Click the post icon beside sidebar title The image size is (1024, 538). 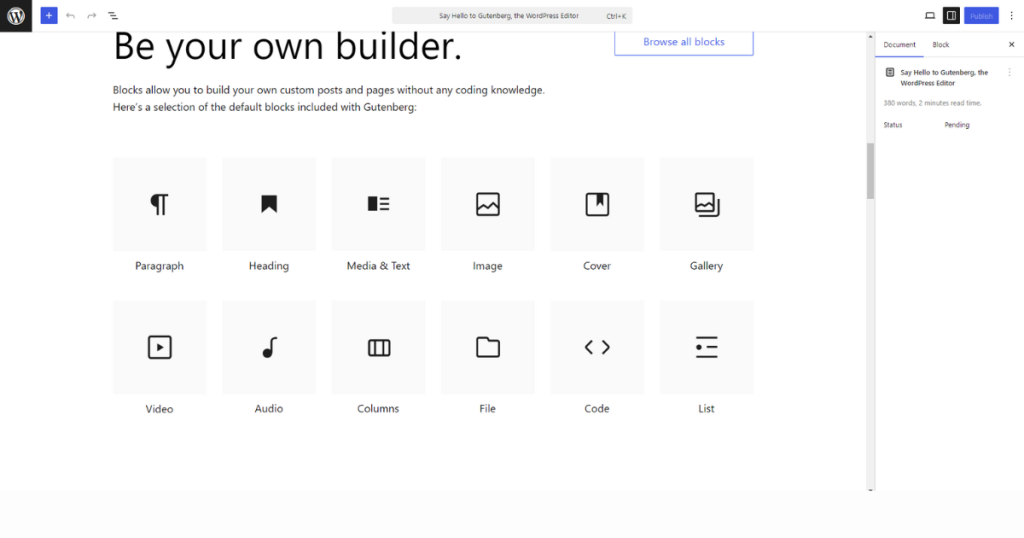(x=889, y=72)
